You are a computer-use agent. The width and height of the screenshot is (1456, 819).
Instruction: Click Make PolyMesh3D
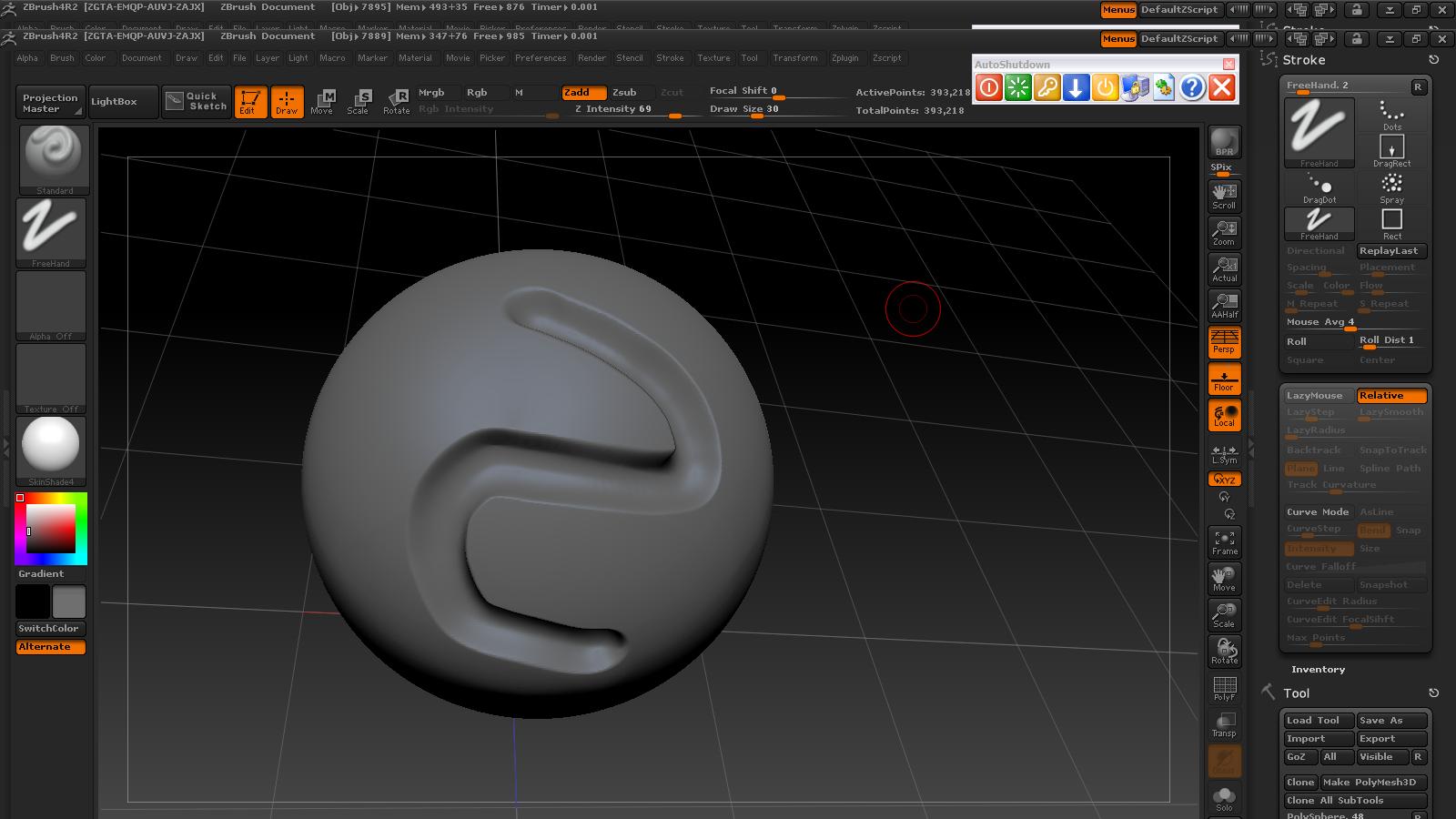click(x=1373, y=783)
